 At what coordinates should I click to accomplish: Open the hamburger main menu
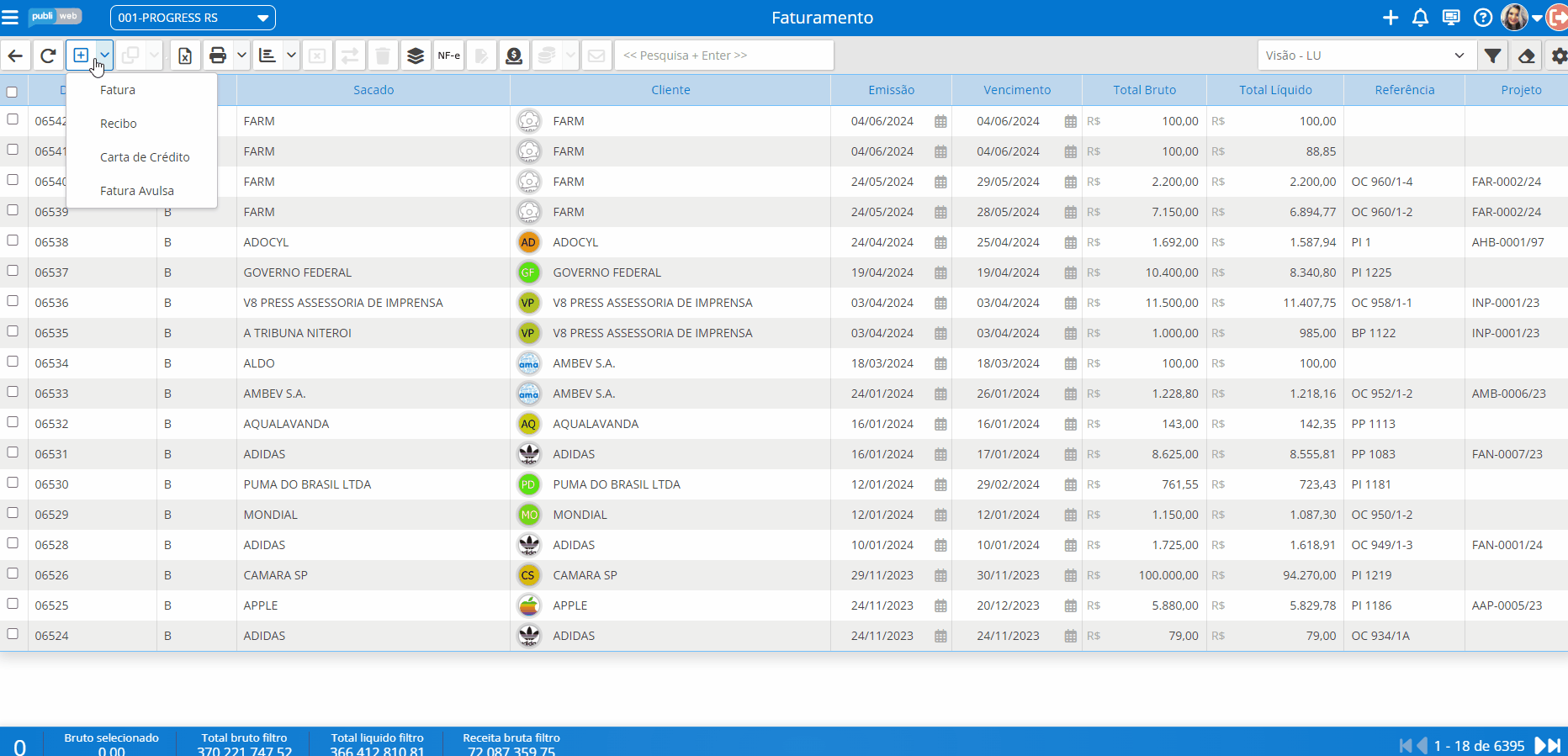10,18
